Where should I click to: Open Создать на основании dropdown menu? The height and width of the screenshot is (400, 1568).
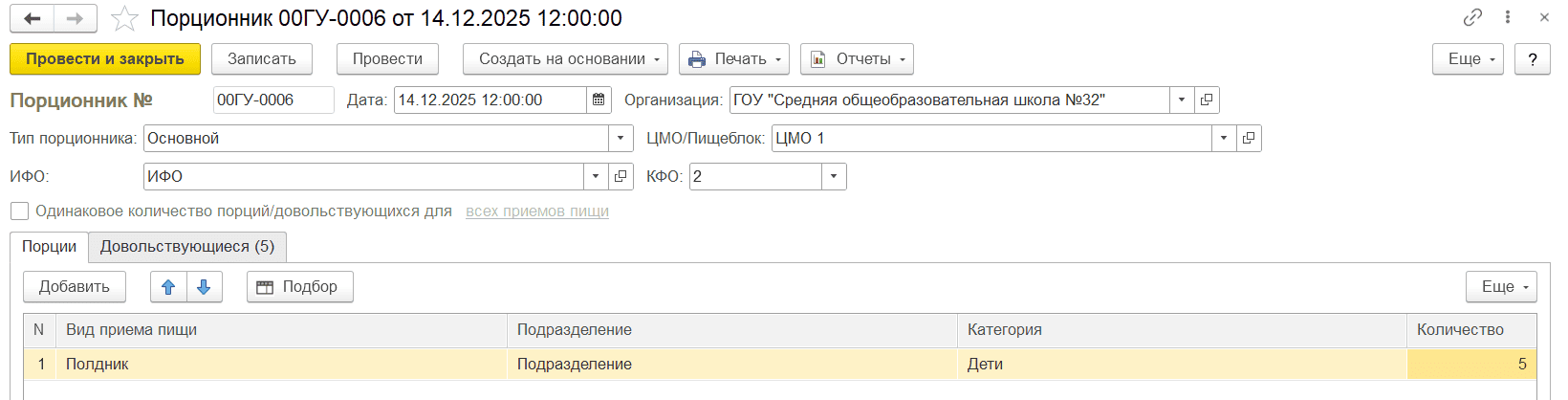pyautogui.click(x=563, y=58)
